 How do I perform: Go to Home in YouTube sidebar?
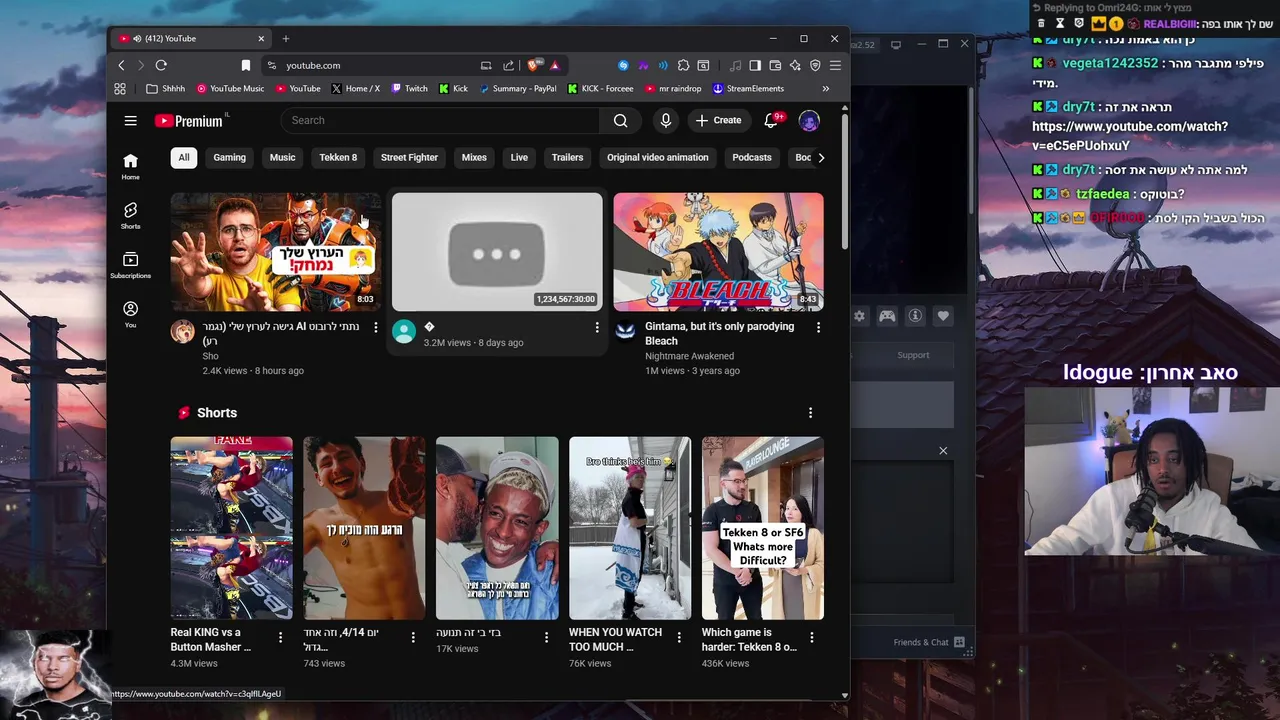pos(130,166)
